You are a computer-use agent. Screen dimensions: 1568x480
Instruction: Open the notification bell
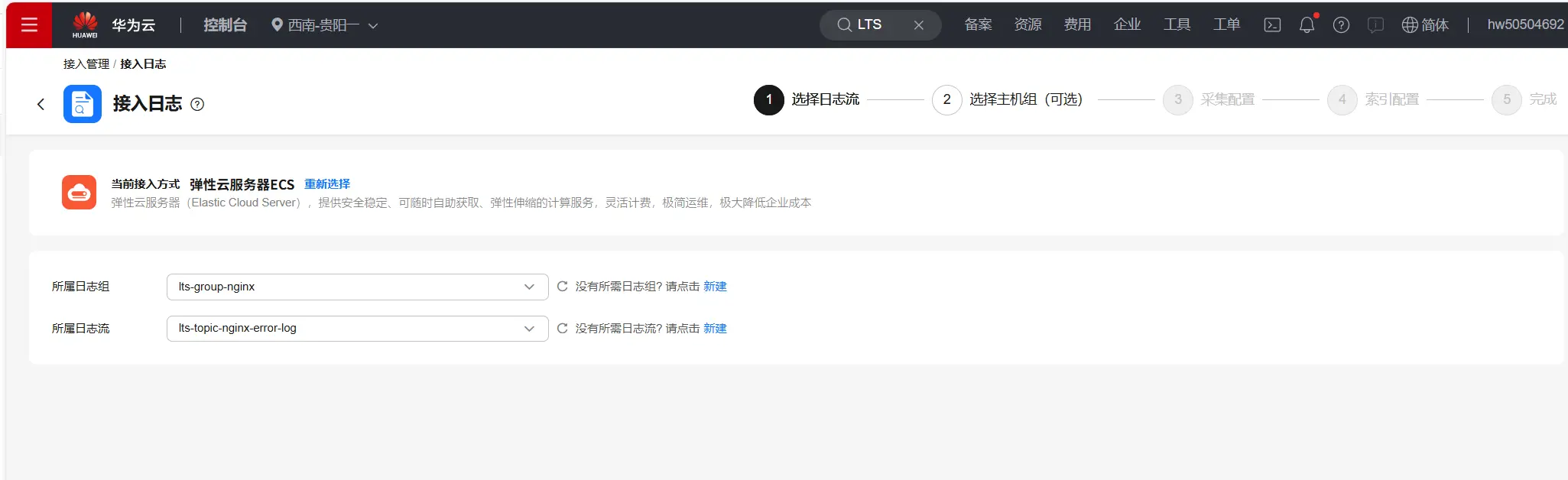pos(1307,25)
